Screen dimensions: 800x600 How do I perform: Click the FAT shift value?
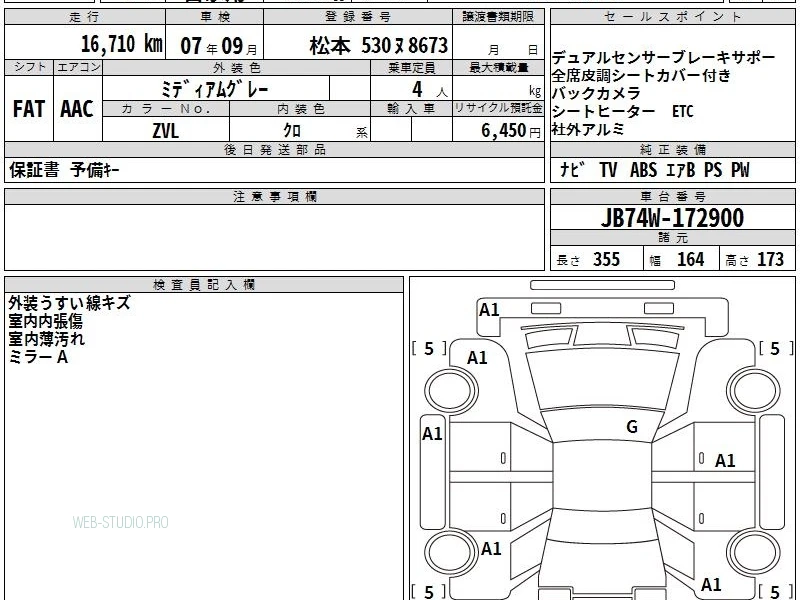[x=29, y=109]
